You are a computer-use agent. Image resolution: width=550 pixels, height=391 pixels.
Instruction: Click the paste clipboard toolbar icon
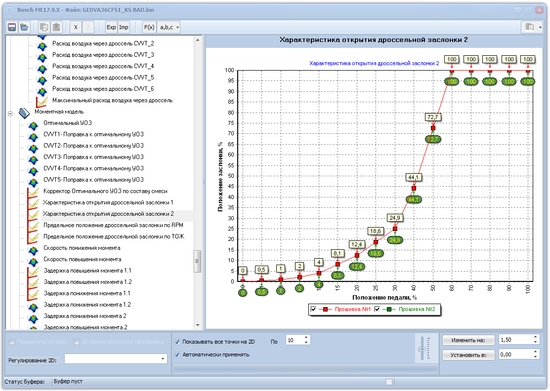point(56,27)
